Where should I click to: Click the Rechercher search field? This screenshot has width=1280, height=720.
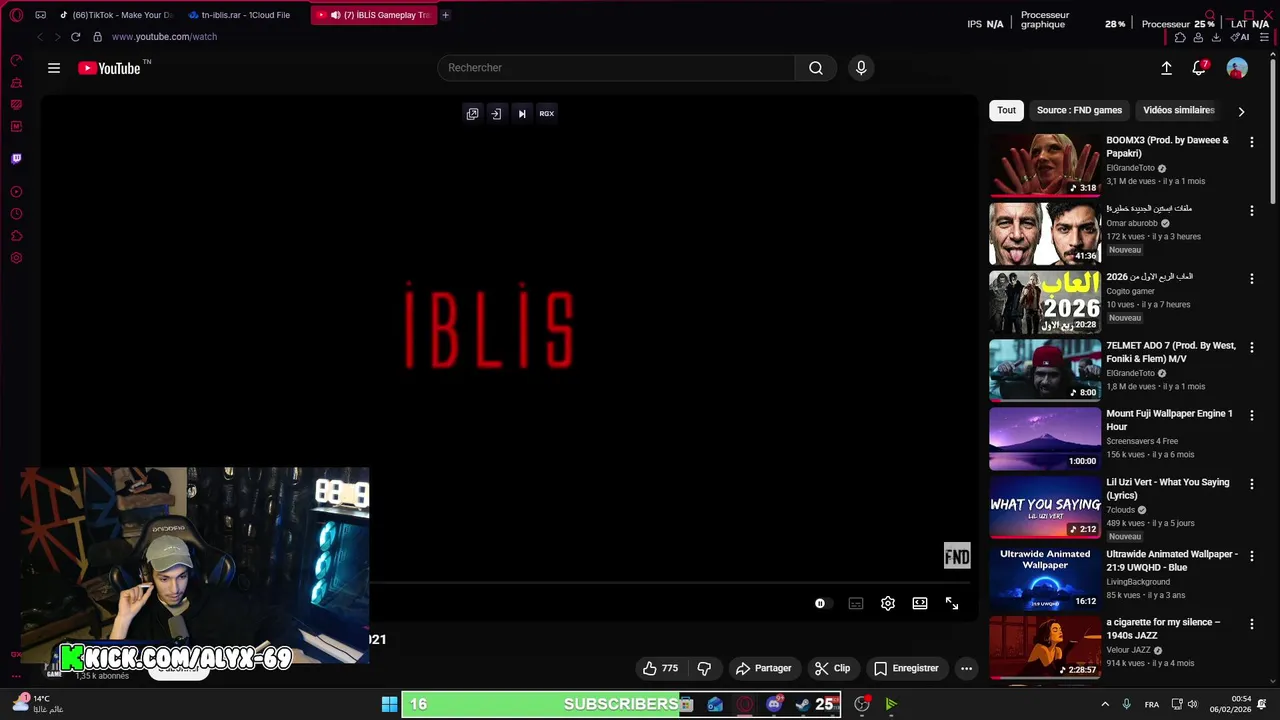[616, 68]
